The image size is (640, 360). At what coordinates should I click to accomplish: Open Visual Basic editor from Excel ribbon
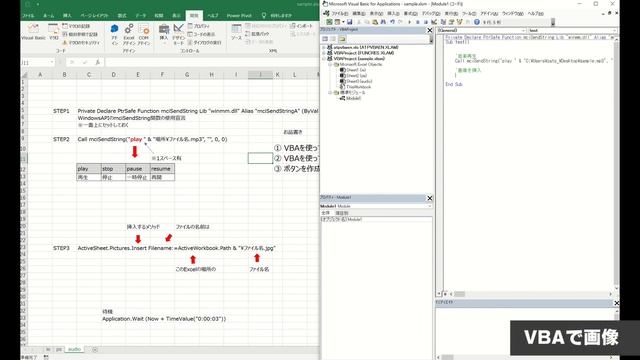33,32
